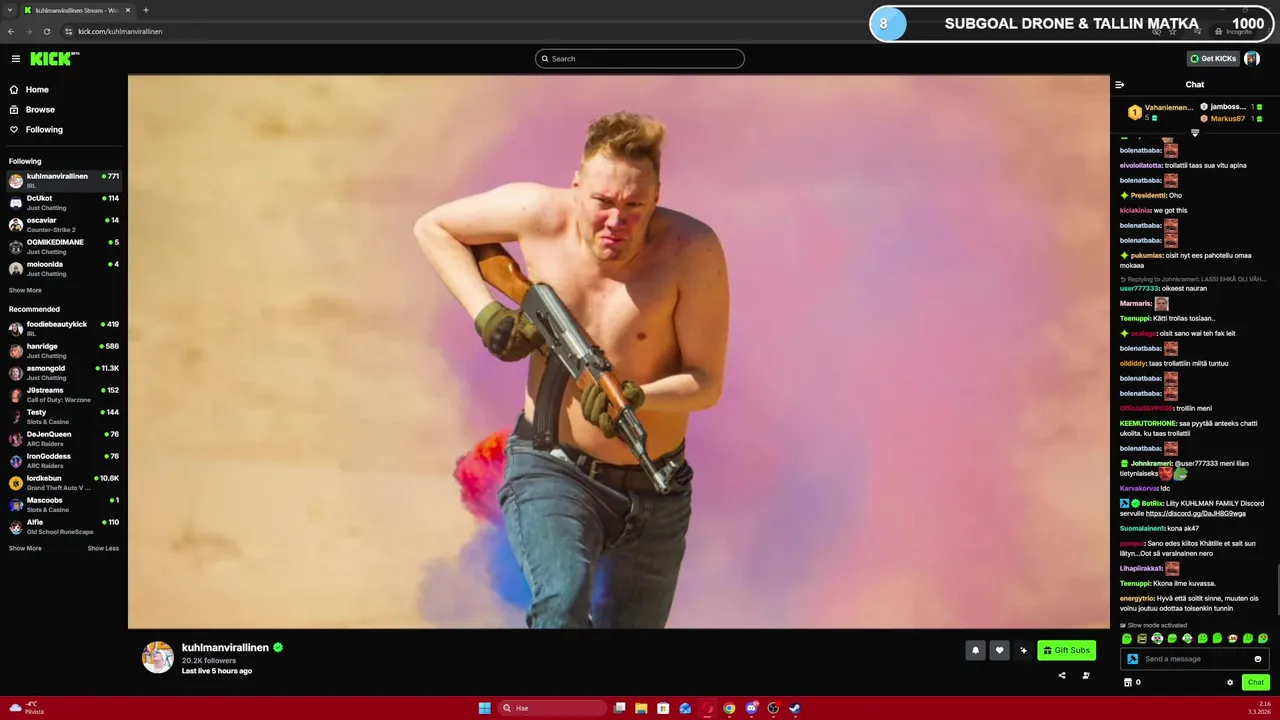
Task: Click the hammer moderator icon in chat input
Action: pyautogui.click(x=1132, y=659)
